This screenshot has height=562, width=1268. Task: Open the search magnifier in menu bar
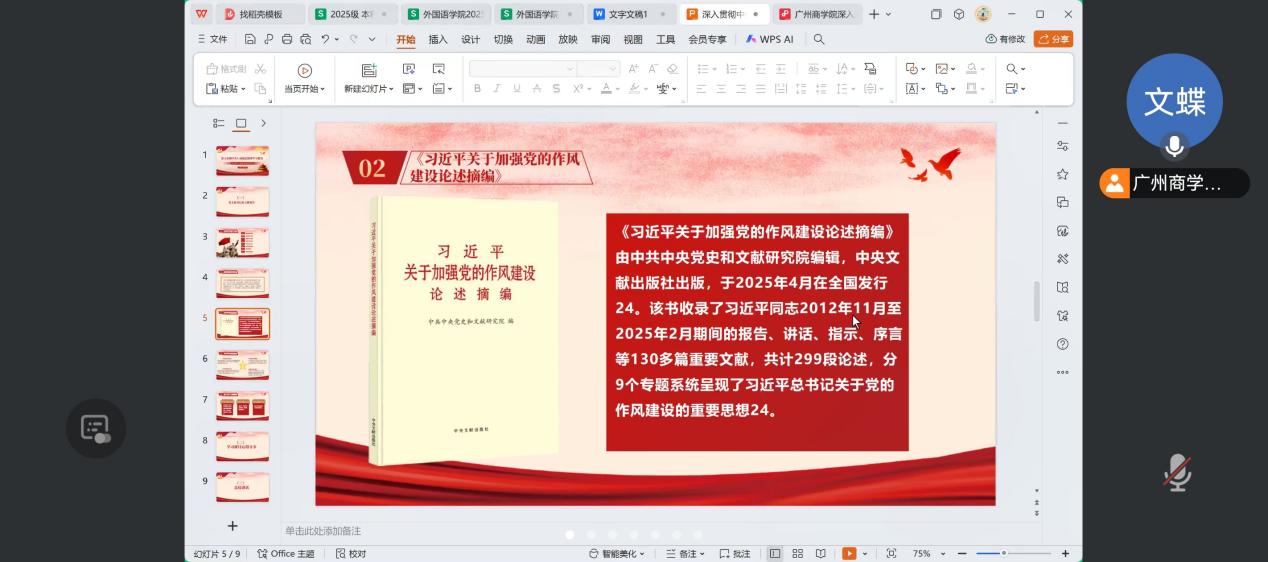click(819, 39)
